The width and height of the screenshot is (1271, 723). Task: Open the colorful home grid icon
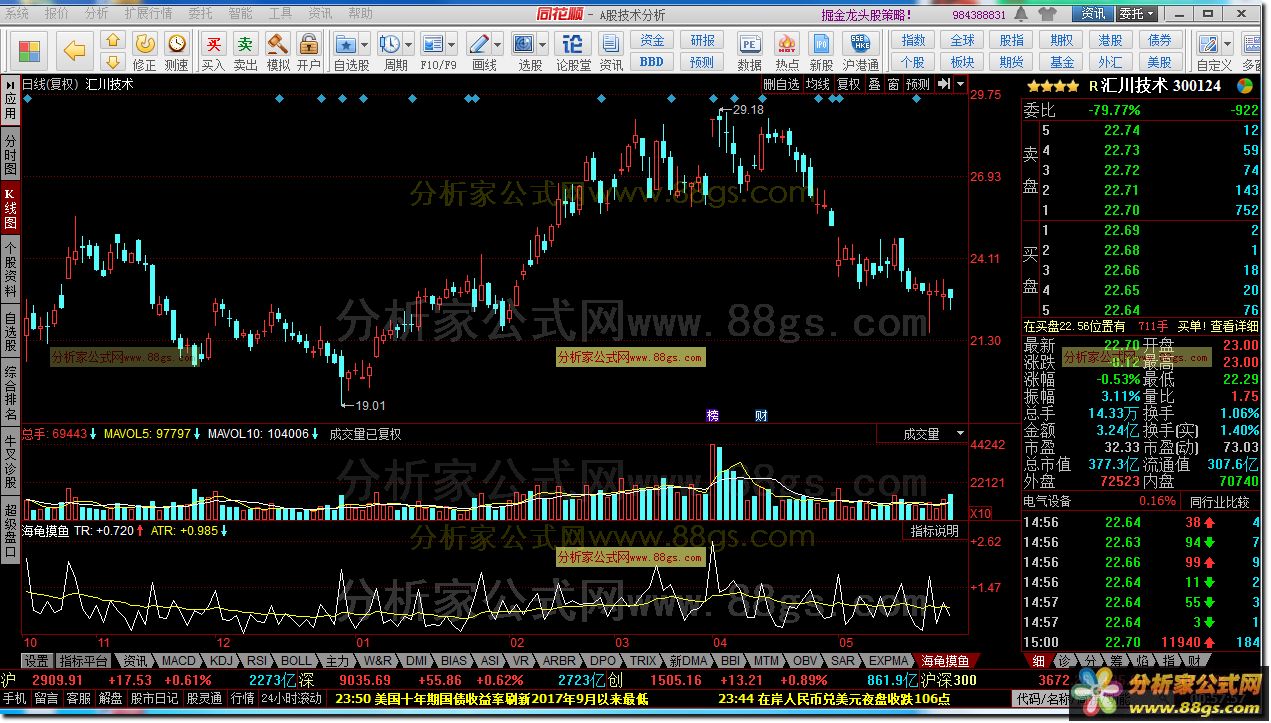point(30,50)
